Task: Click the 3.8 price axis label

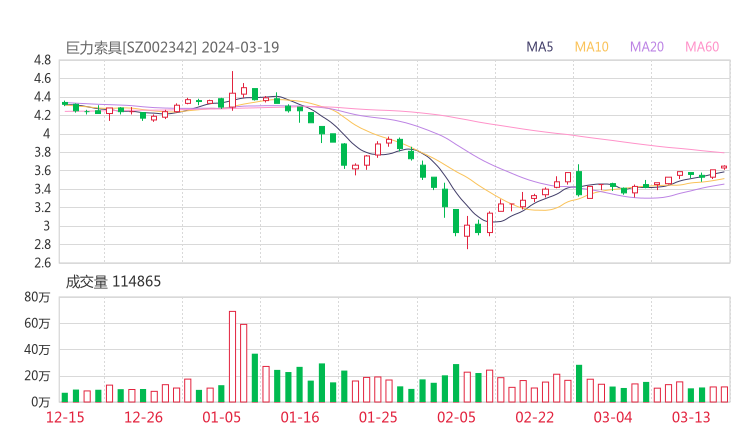Action: point(42,152)
